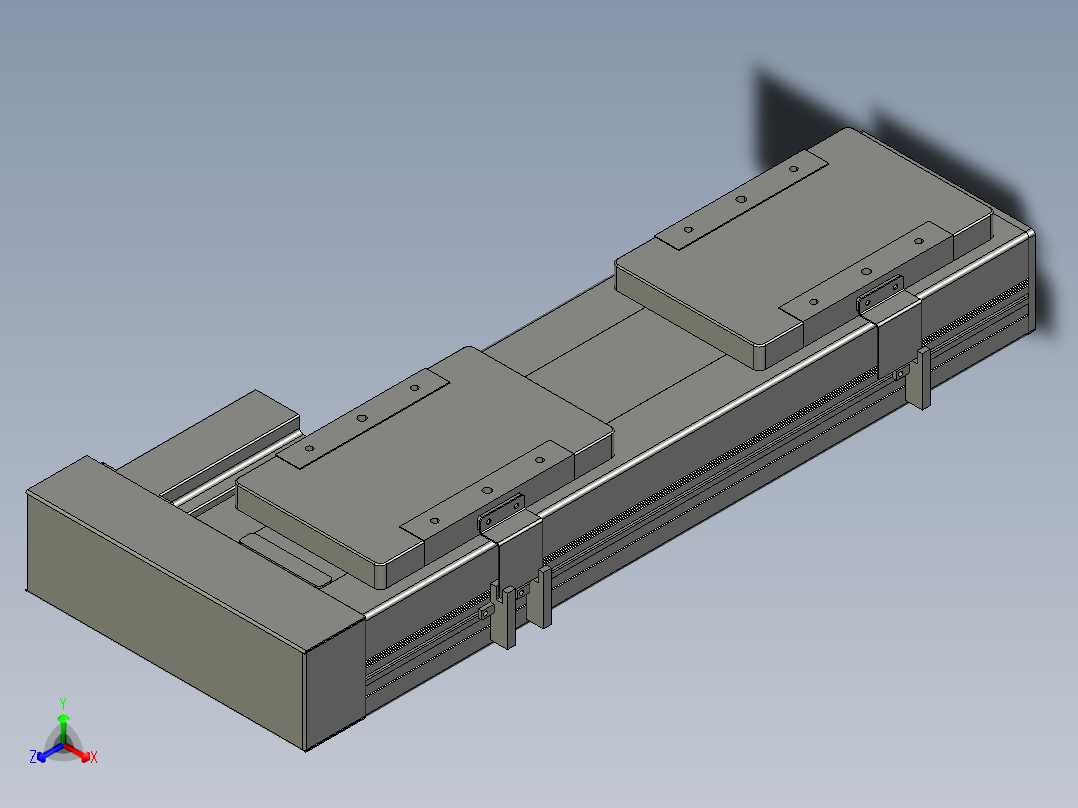Select the large motor housing box at the actuator end
Viewport: 1078px width, 808px height.
click(196, 602)
